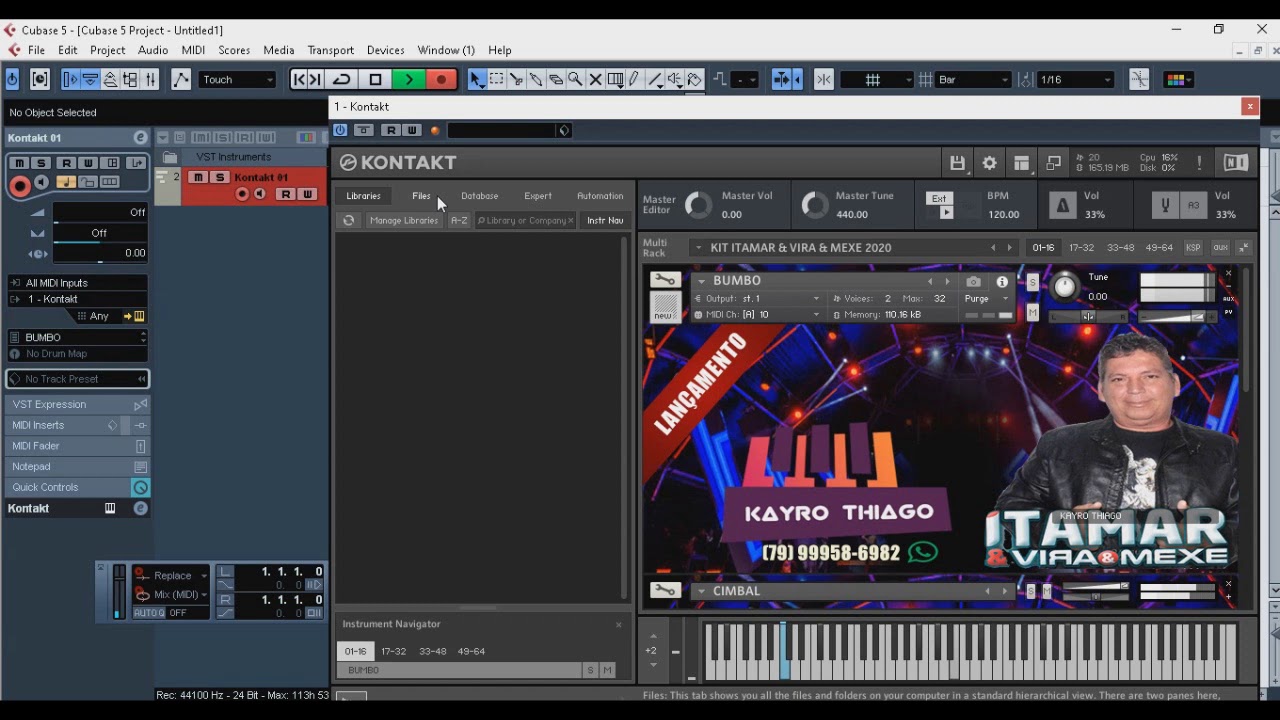Solo the Kontakt 01 track in track list
Screen dimensions: 1280x720
click(218, 177)
